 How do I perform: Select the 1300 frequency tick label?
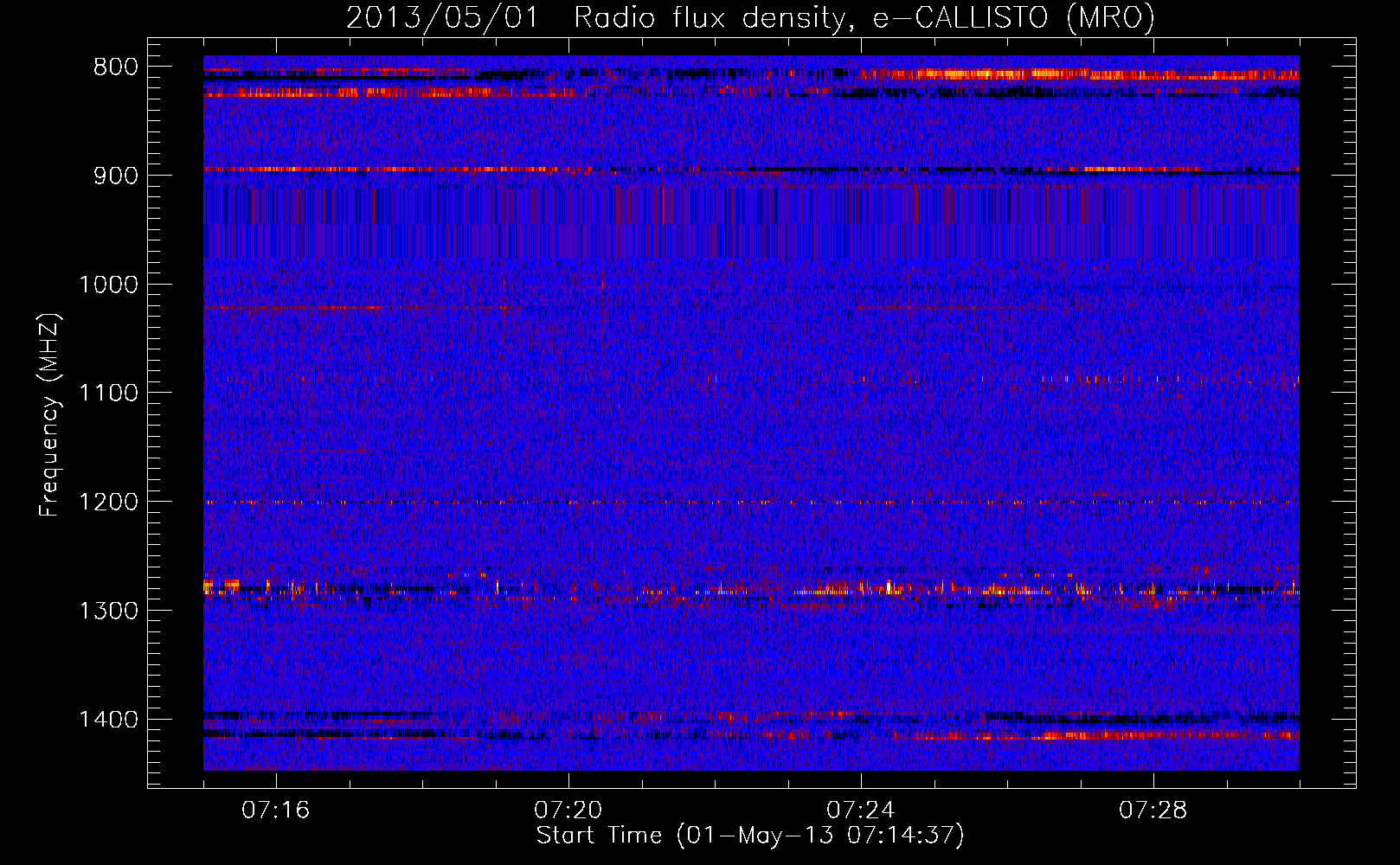pos(108,612)
